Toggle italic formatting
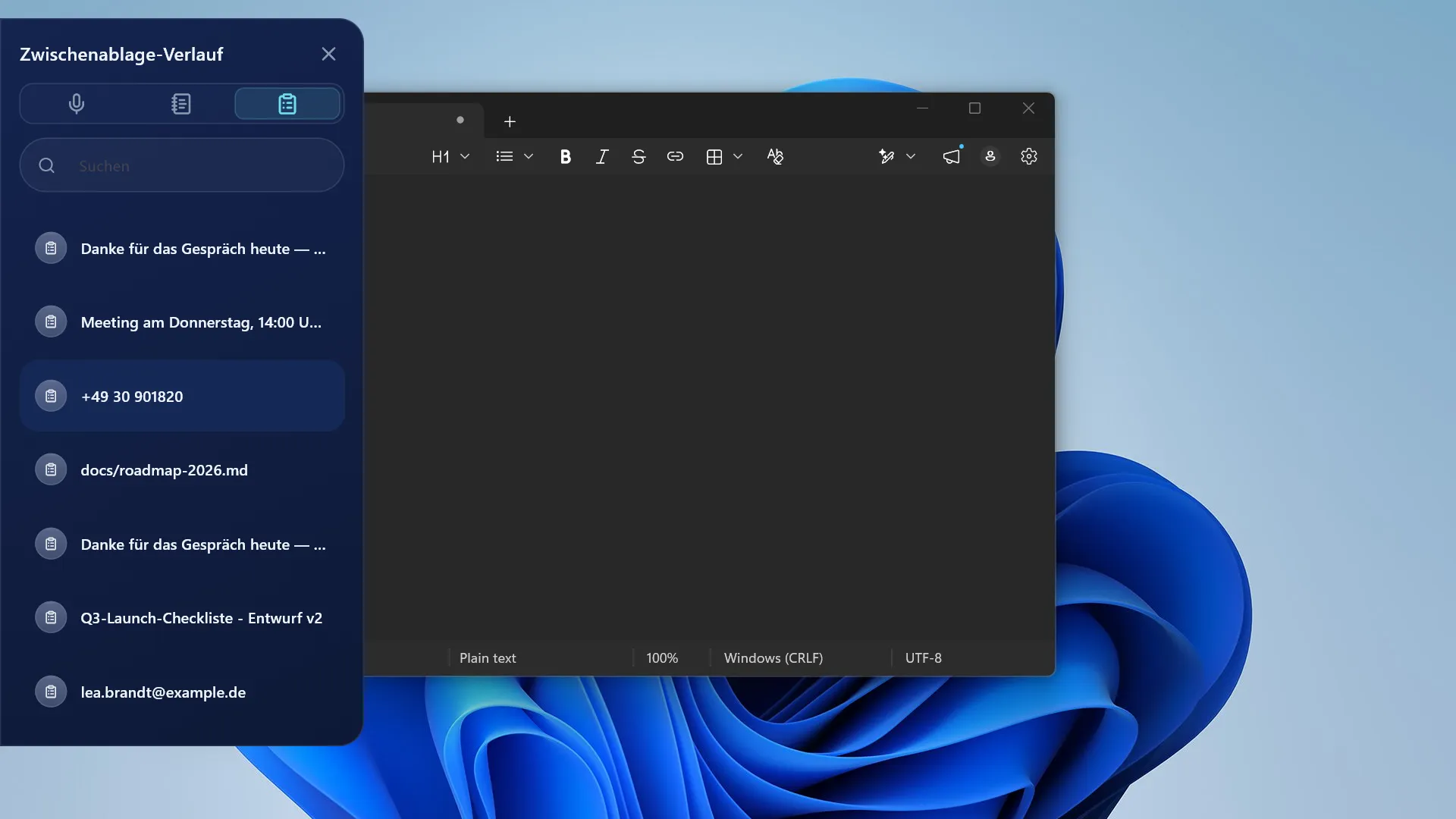 tap(602, 156)
